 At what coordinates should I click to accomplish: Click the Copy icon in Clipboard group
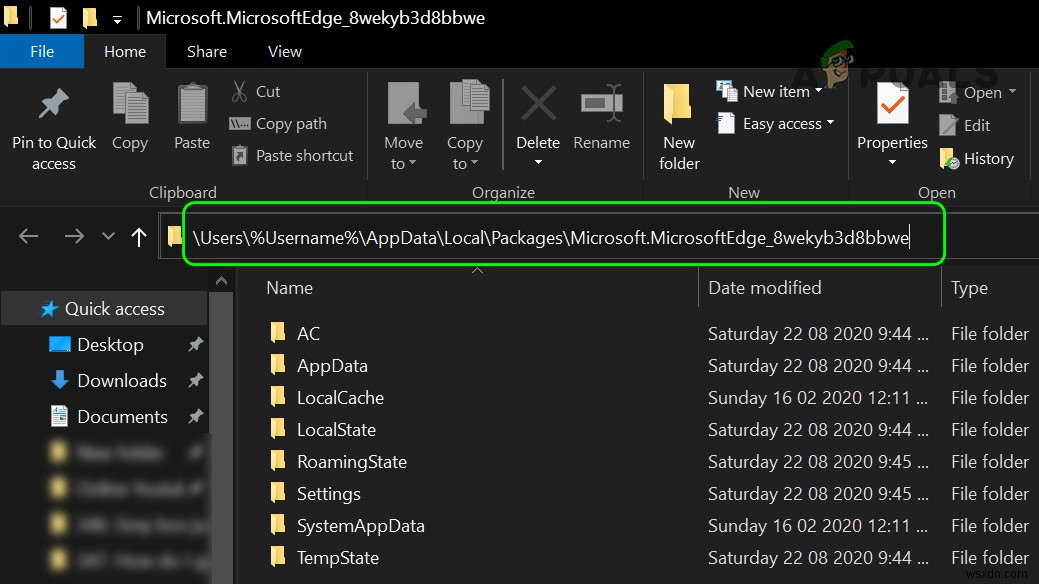coord(130,105)
